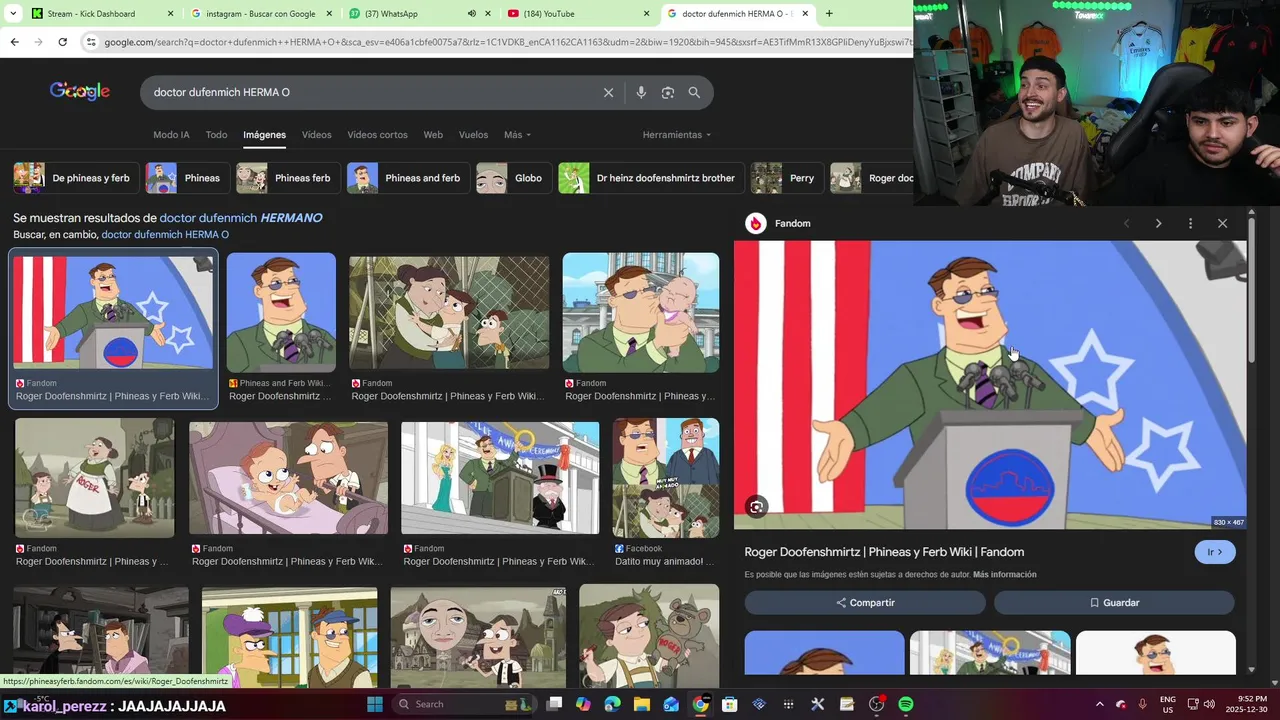Viewport: 1280px width, 720px height.
Task: Select the Imágenes tab
Action: pyautogui.click(x=264, y=135)
